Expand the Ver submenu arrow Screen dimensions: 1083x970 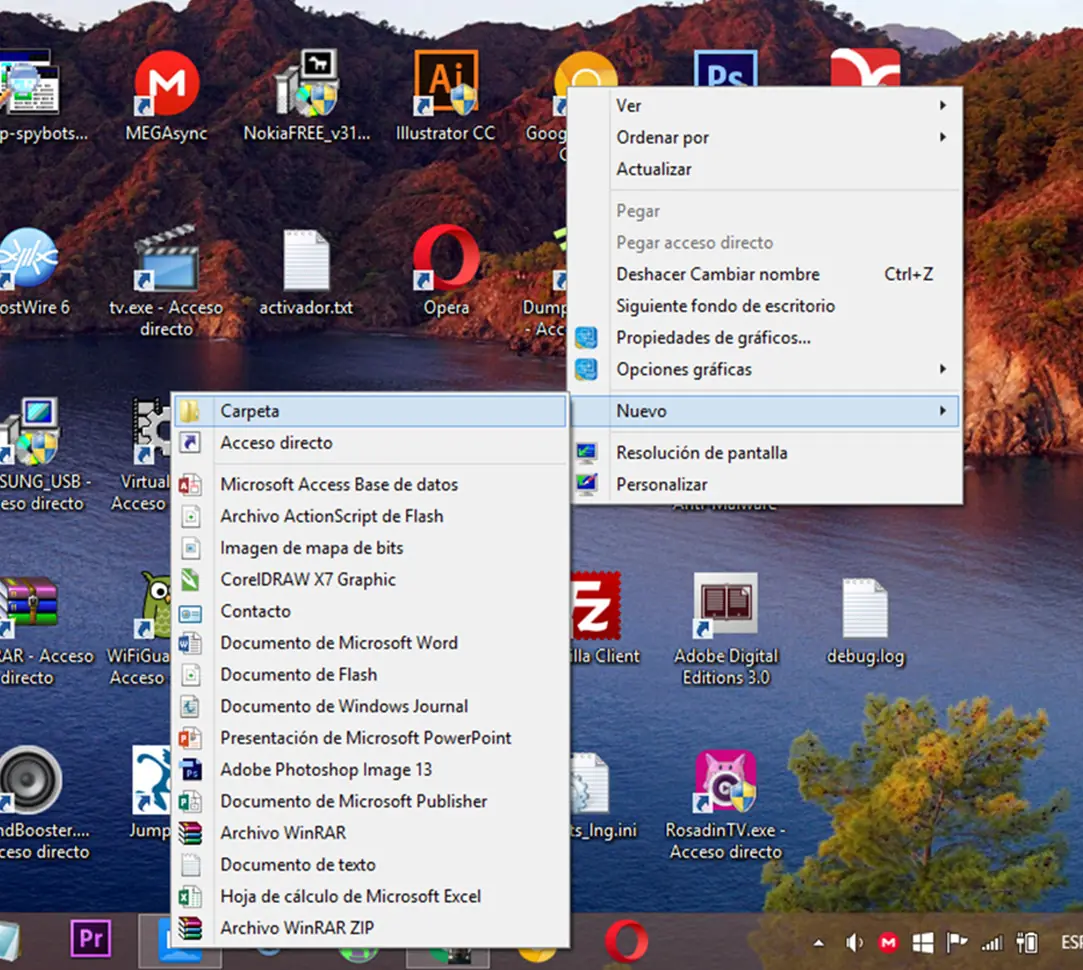[x=943, y=106]
